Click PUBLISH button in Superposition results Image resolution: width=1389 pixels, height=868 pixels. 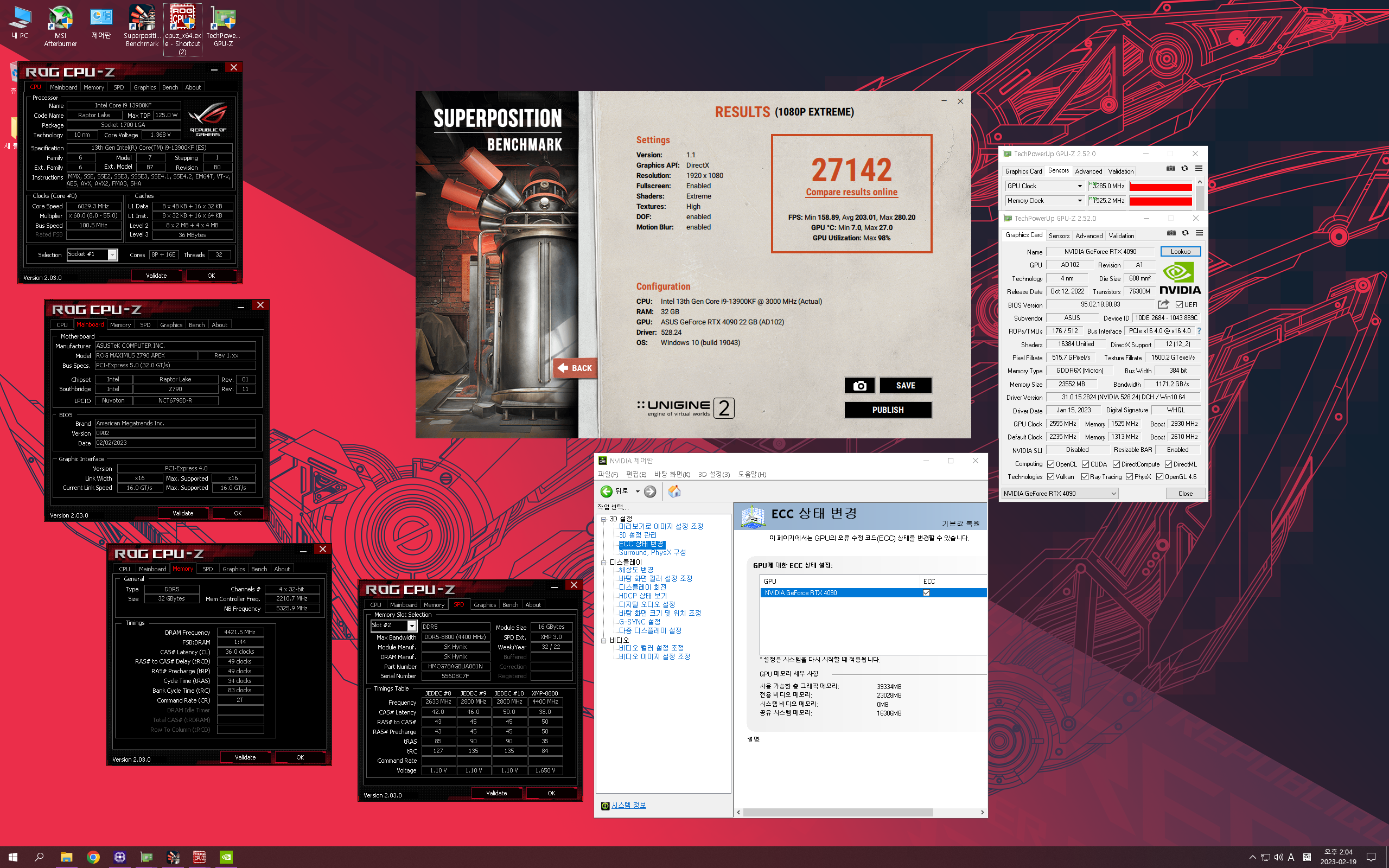pyautogui.click(x=887, y=410)
